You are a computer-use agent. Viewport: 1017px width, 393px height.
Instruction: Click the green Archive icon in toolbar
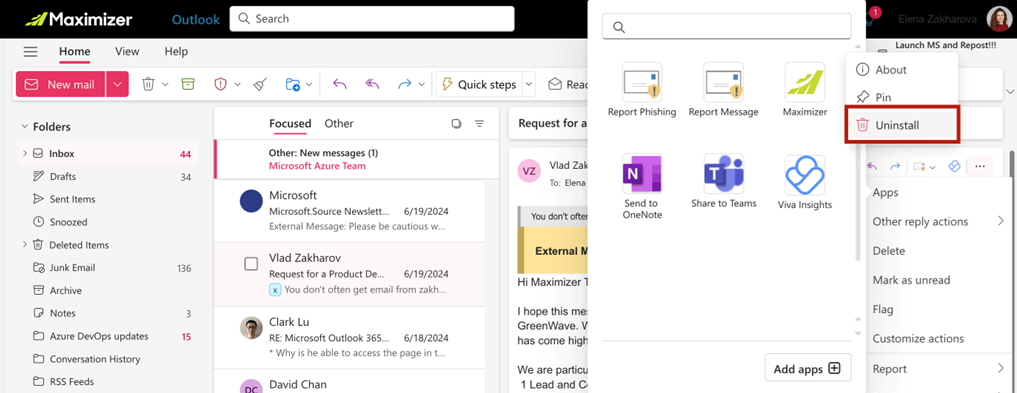tap(188, 84)
